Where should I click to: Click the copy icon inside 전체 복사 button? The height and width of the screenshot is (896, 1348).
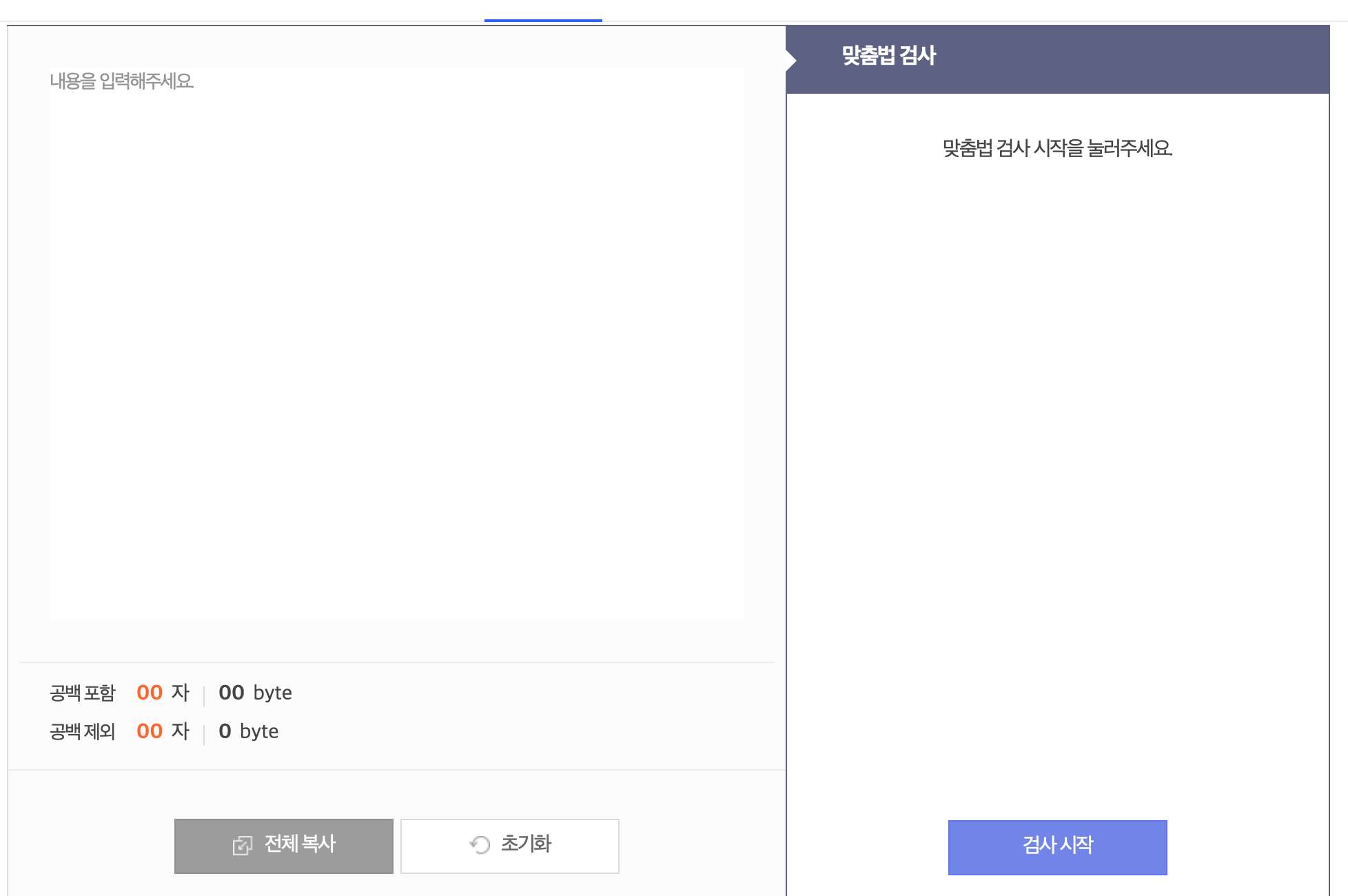point(242,846)
